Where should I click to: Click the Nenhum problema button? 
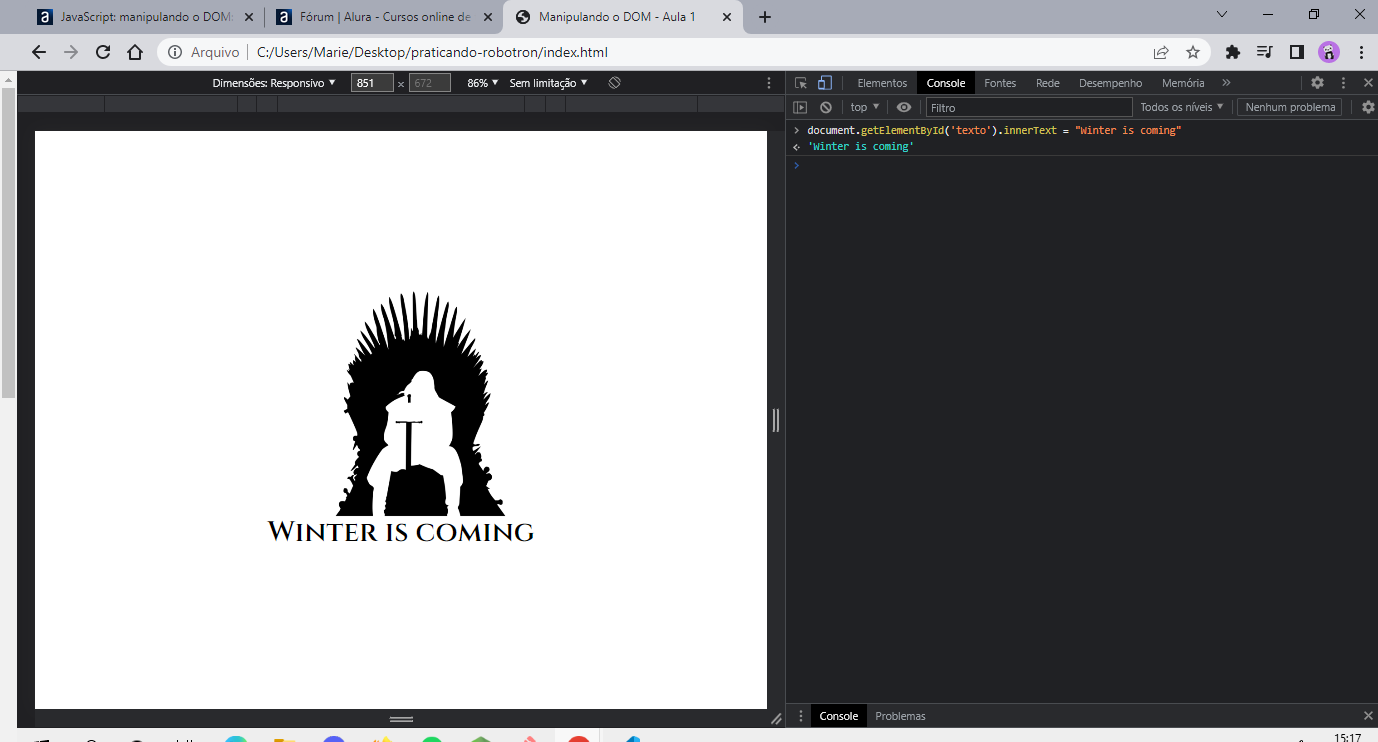coord(1290,107)
